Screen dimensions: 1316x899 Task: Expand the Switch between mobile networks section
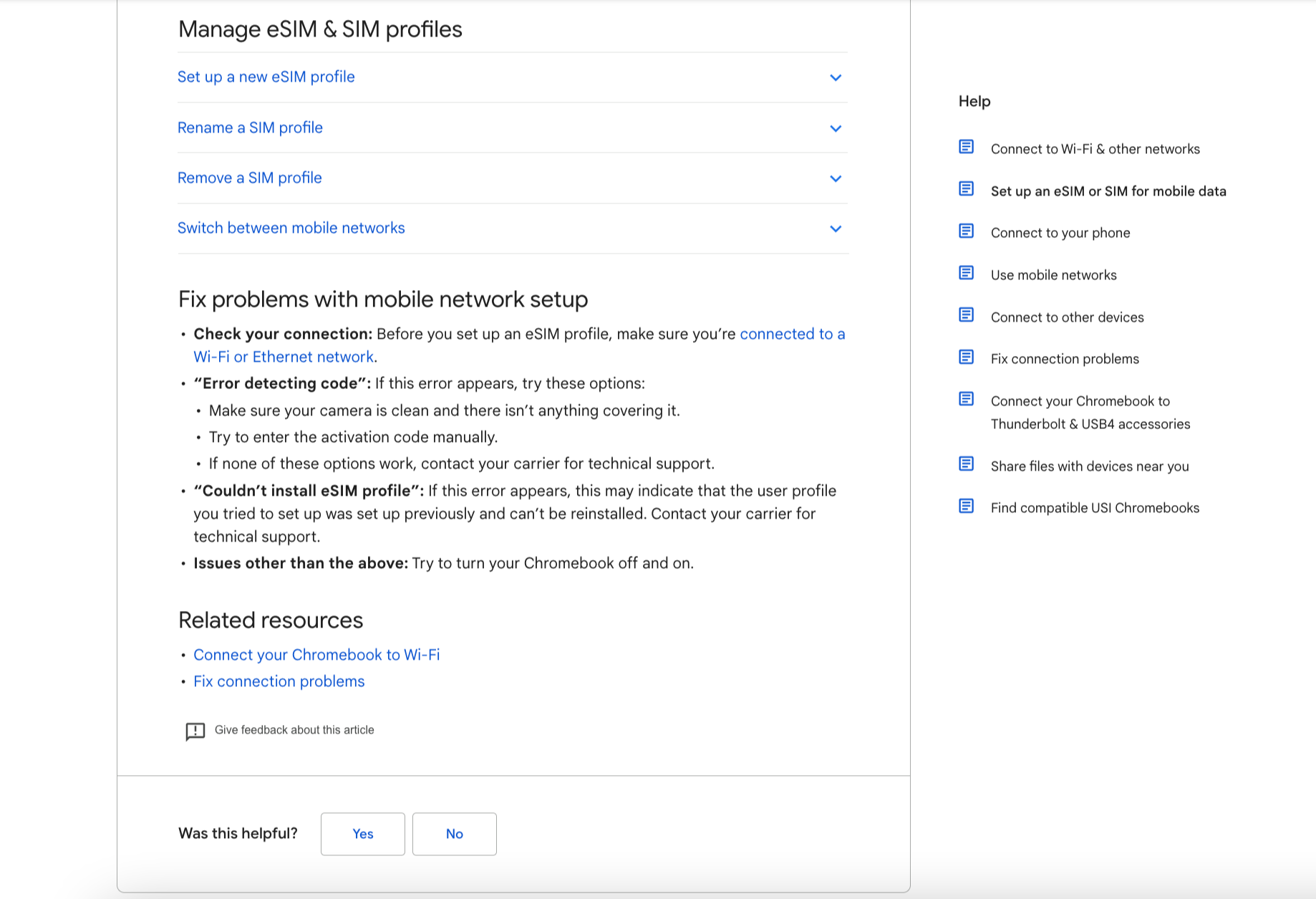click(835, 229)
